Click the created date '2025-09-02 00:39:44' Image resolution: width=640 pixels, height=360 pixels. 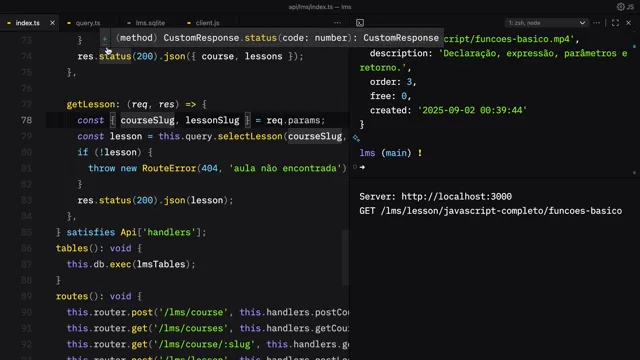472,110
